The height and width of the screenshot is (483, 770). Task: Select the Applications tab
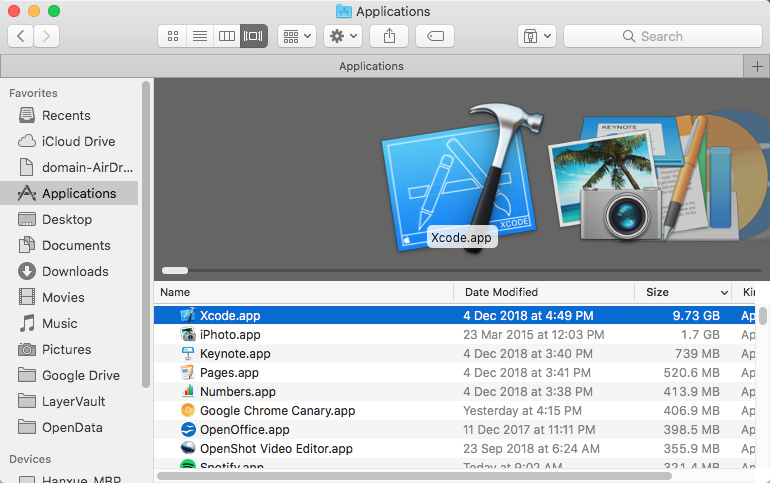click(x=371, y=66)
